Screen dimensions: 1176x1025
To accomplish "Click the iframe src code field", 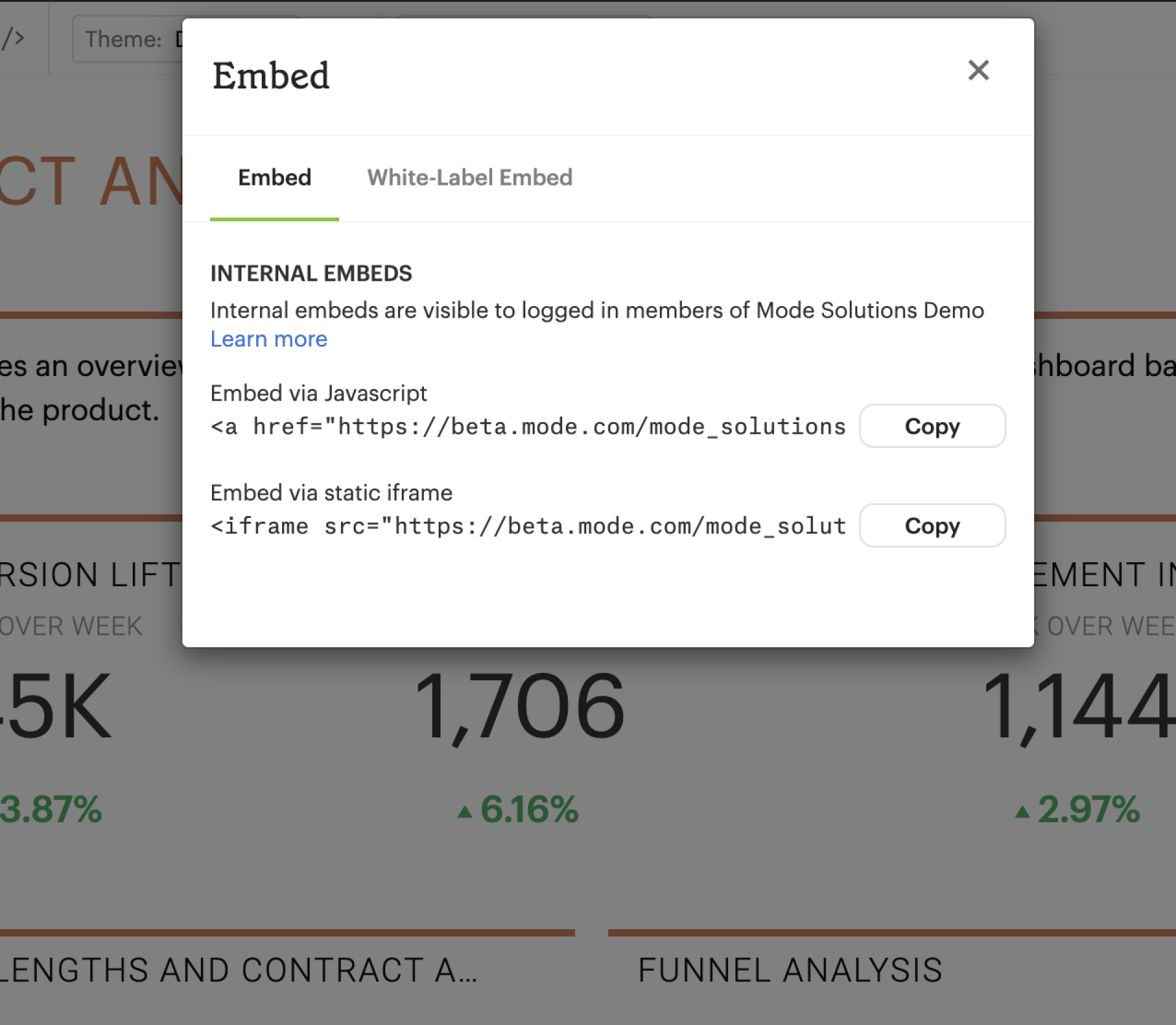I will coord(528,526).
